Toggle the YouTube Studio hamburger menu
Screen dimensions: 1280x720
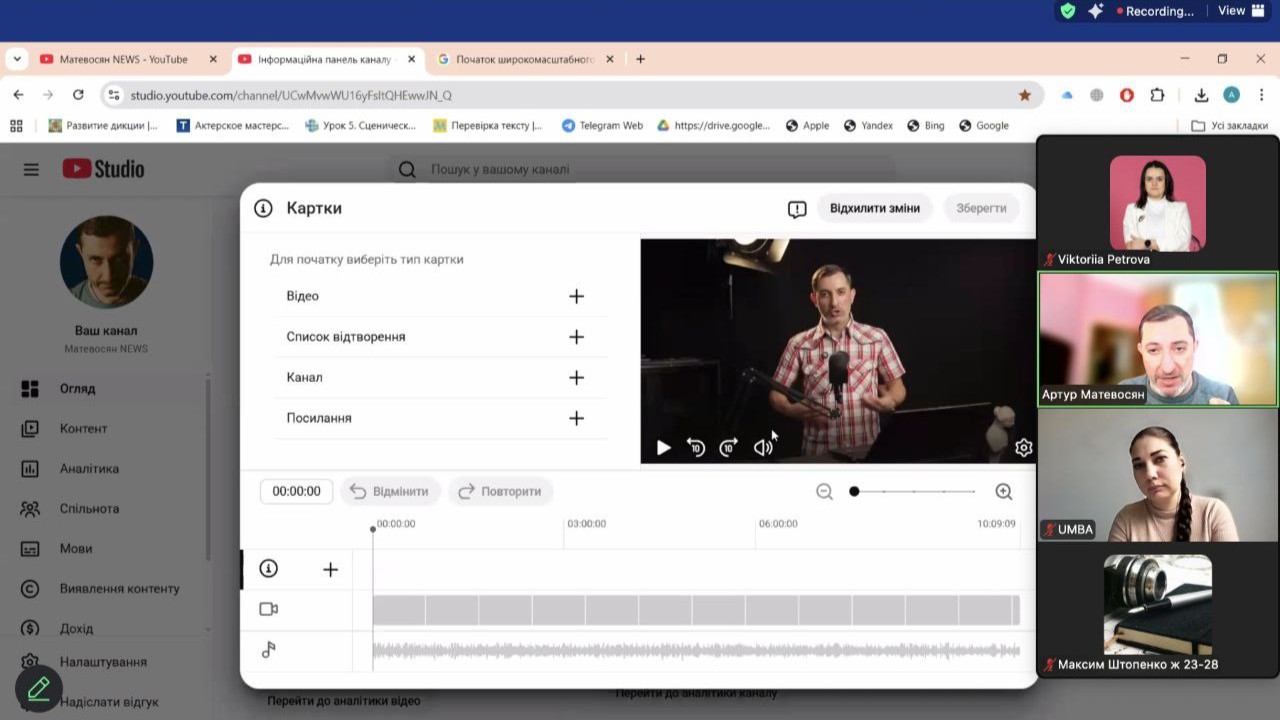(x=31, y=169)
